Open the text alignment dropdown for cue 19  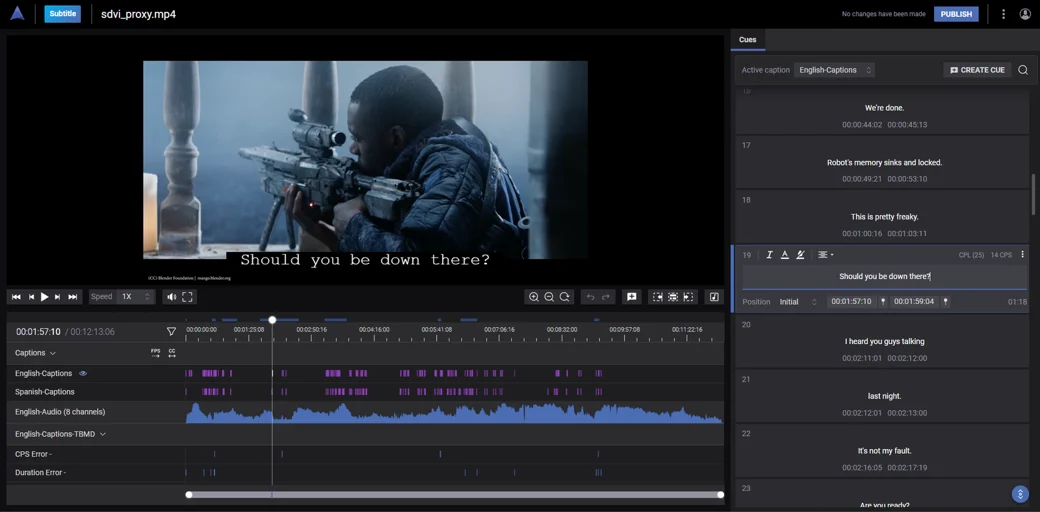pos(825,255)
